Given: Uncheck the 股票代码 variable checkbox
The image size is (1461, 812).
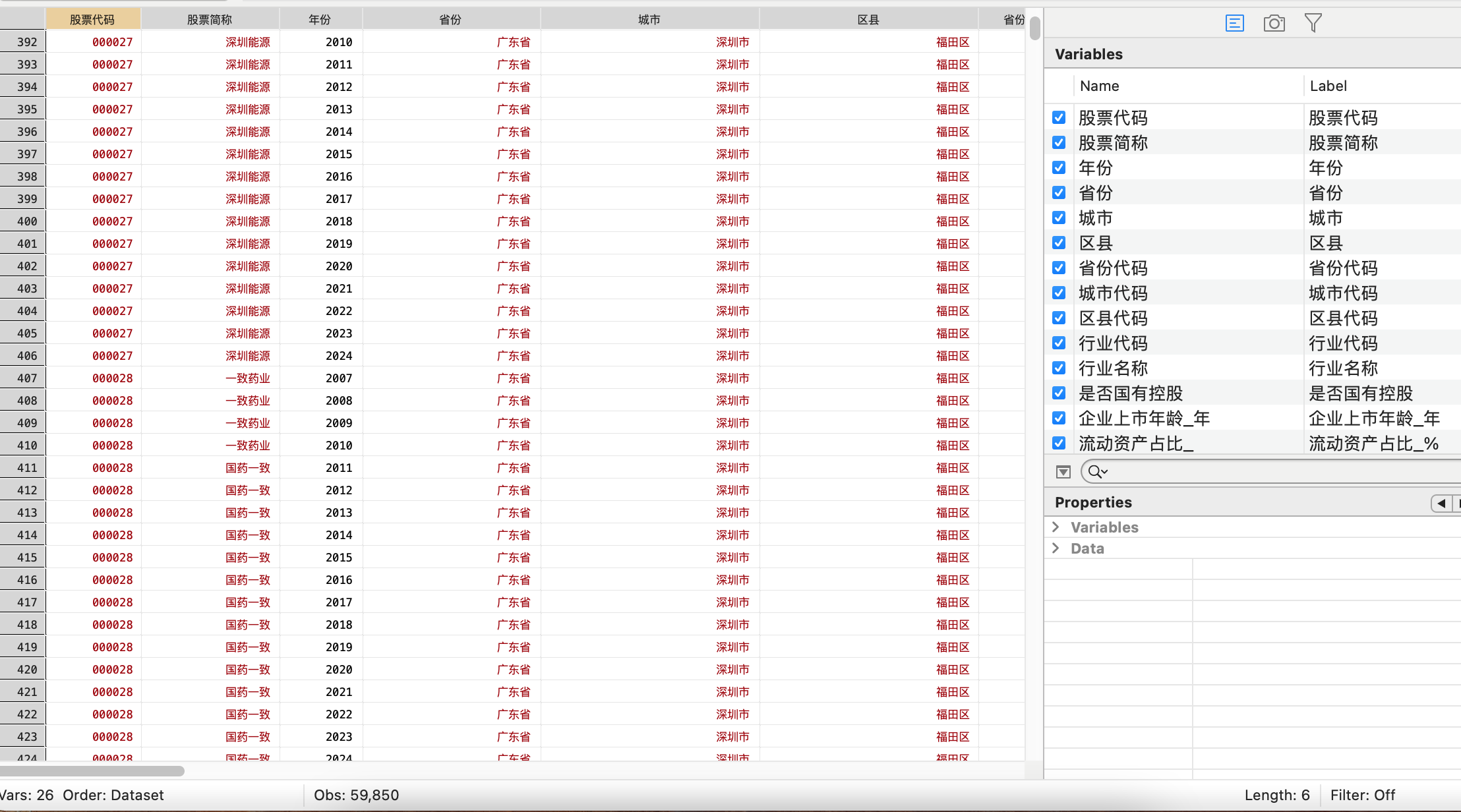Looking at the screenshot, I should point(1059,117).
